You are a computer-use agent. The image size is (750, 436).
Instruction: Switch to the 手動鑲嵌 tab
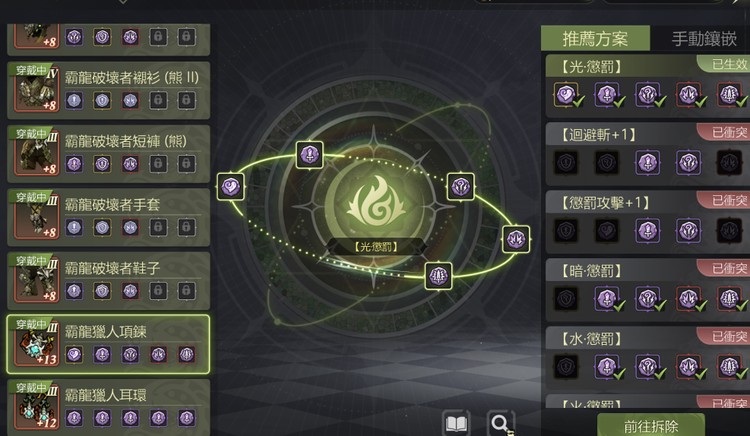[704, 38]
